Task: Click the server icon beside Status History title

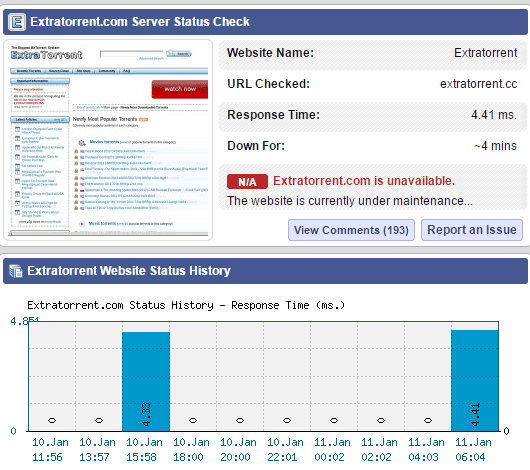Action: [x=16, y=271]
